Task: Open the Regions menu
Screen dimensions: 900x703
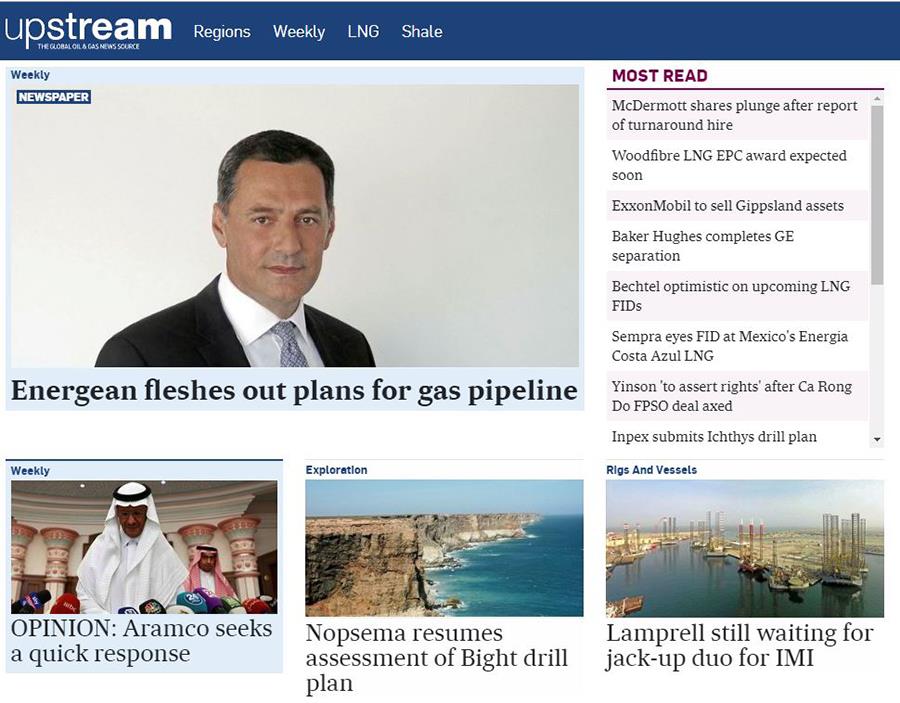Action: (222, 32)
